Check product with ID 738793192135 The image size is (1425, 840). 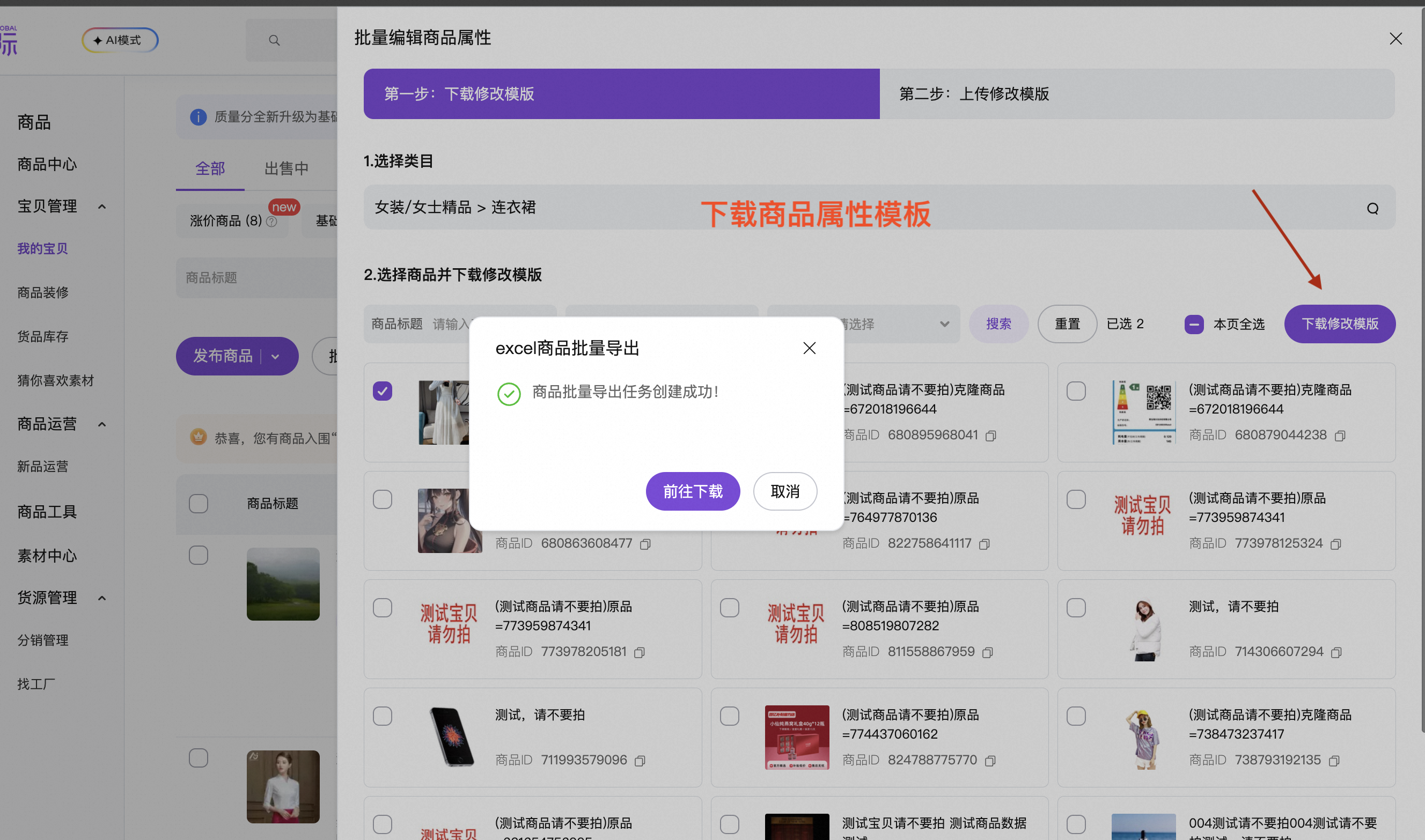[1076, 716]
